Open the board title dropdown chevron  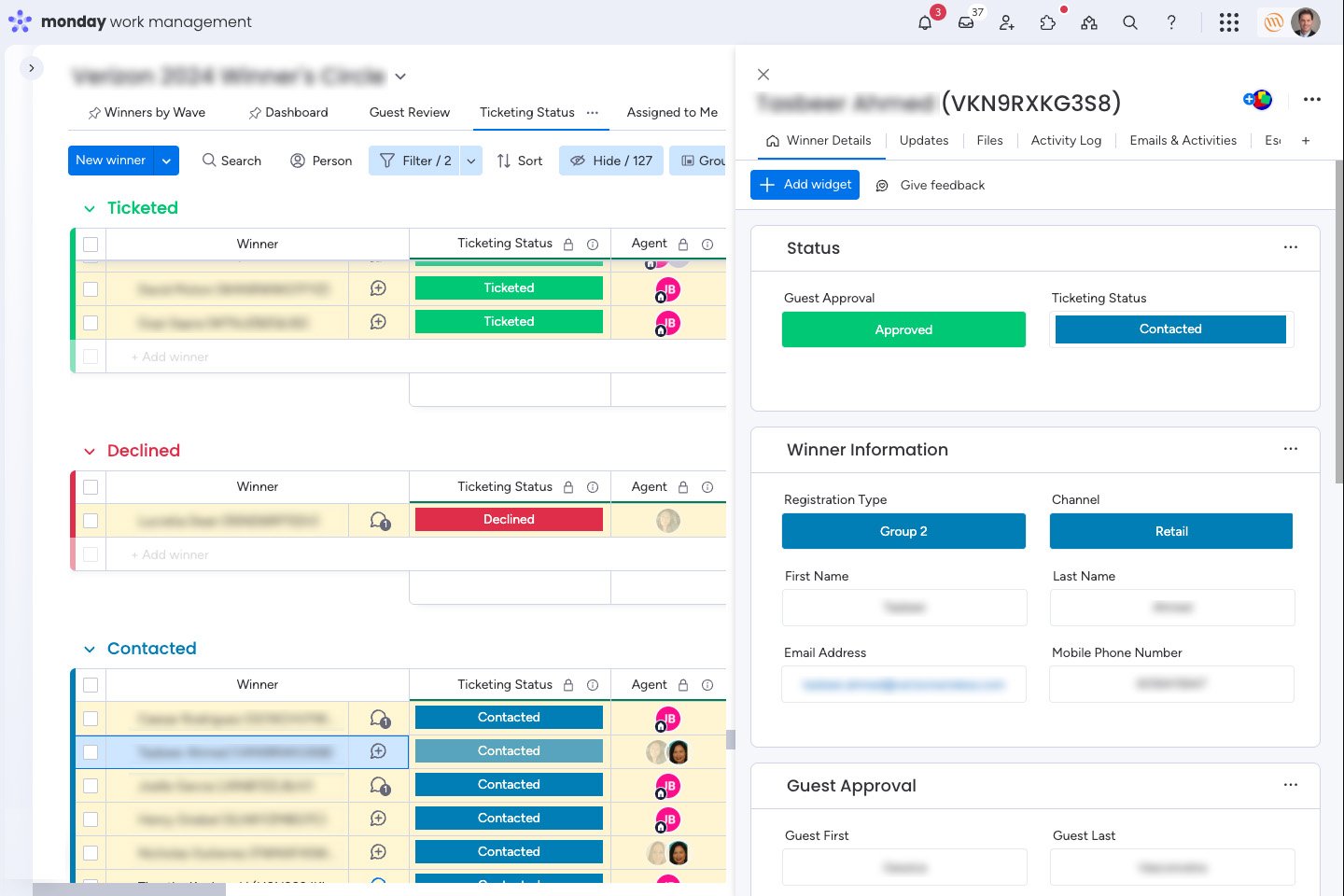[x=400, y=77]
